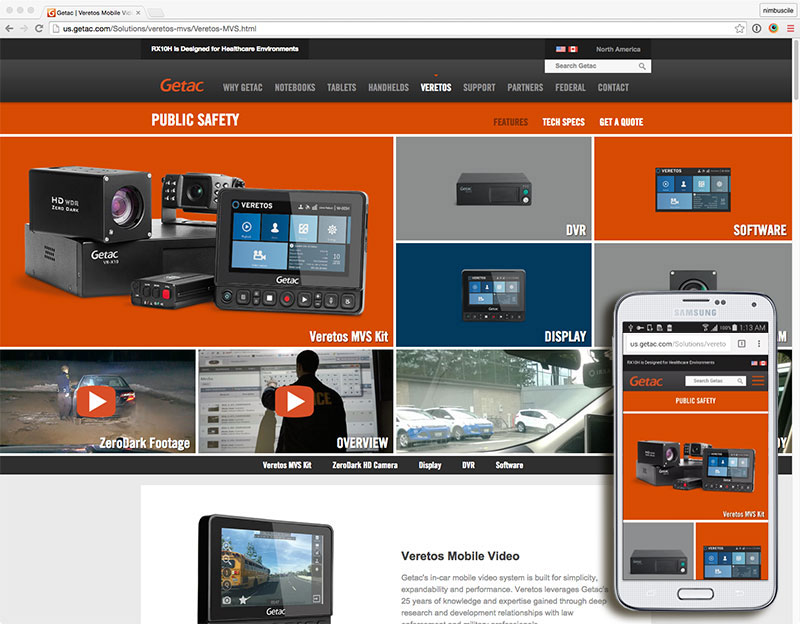Reload the page in the browser
800x624 pixels.
39,29
